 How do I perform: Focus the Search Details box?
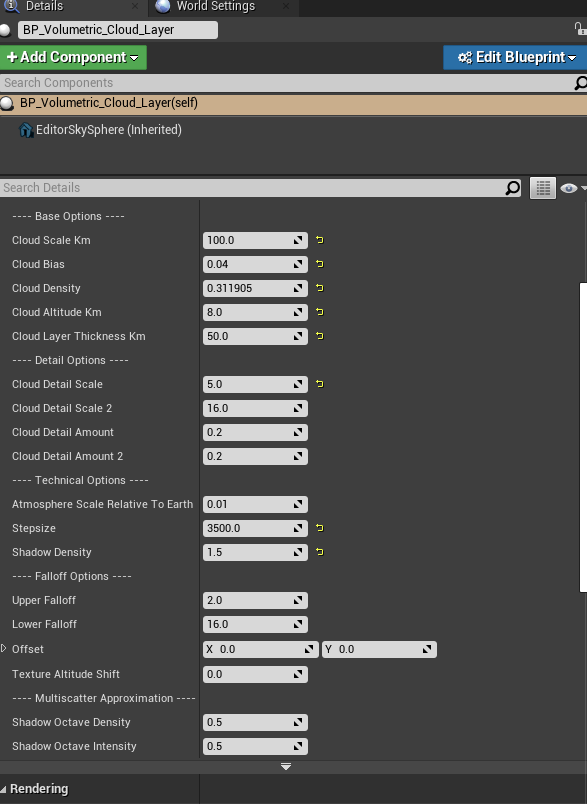tap(252, 188)
